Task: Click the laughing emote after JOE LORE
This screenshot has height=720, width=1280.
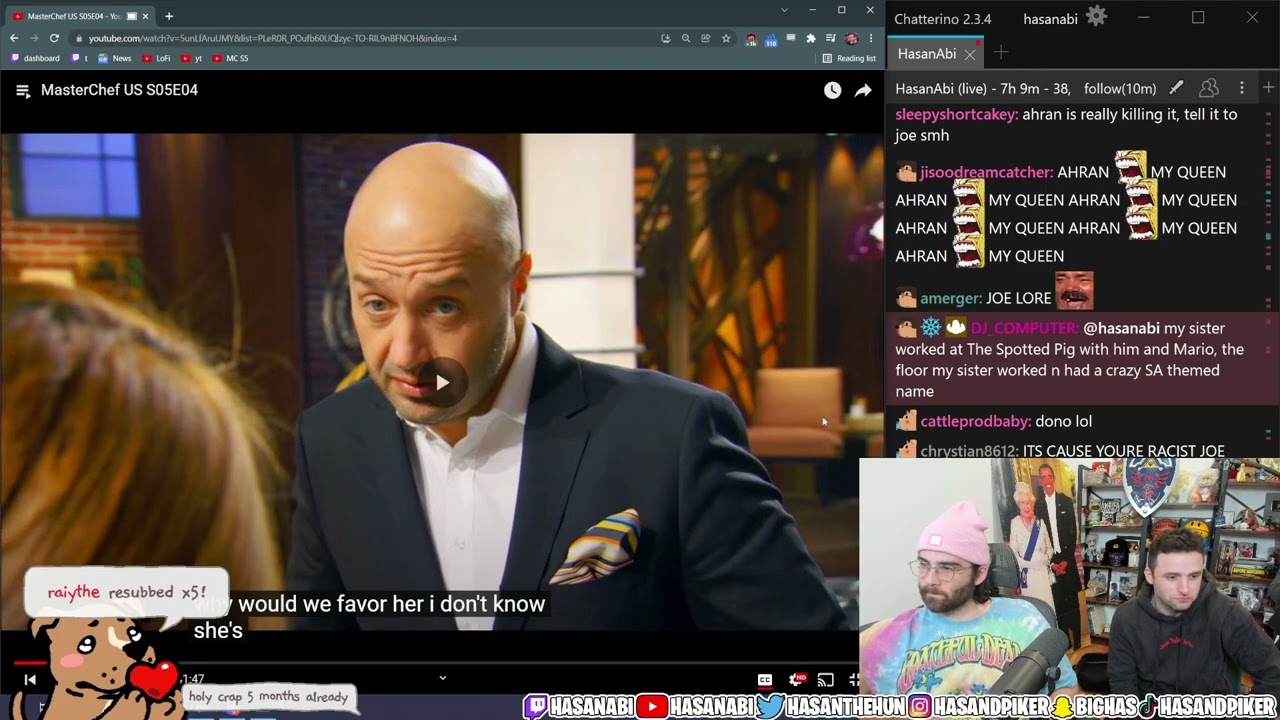Action: 1074,291
